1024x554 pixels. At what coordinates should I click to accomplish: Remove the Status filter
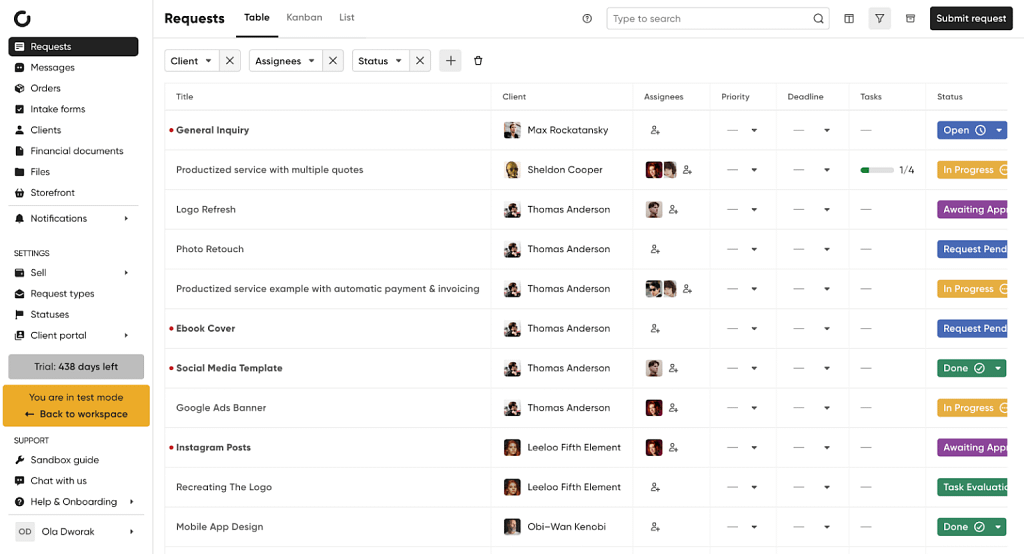(420, 61)
